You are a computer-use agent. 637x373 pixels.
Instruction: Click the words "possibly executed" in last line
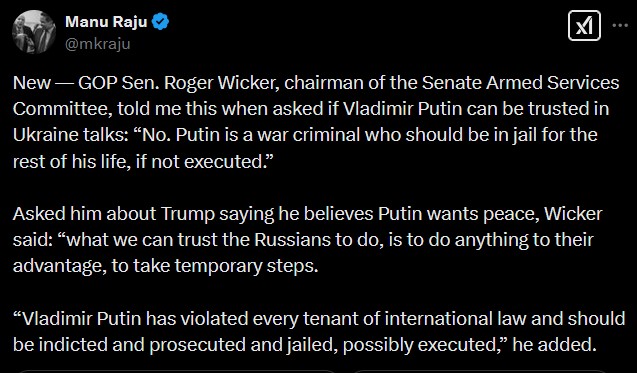418,345
